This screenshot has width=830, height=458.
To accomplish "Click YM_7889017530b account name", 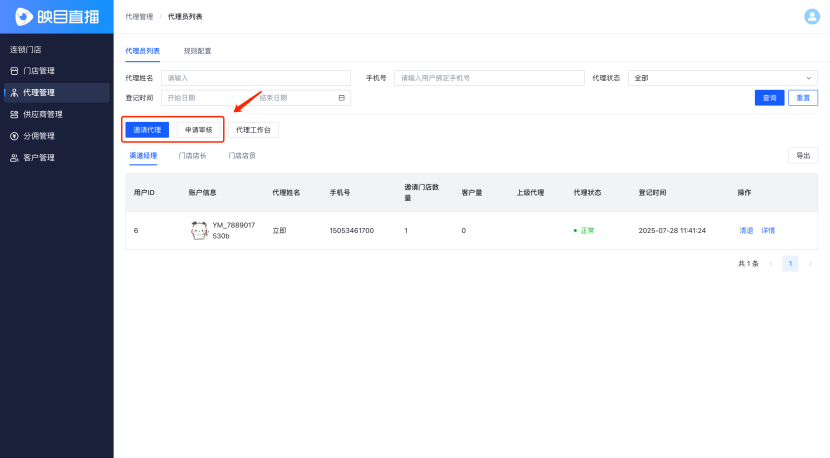I will click(x=233, y=231).
